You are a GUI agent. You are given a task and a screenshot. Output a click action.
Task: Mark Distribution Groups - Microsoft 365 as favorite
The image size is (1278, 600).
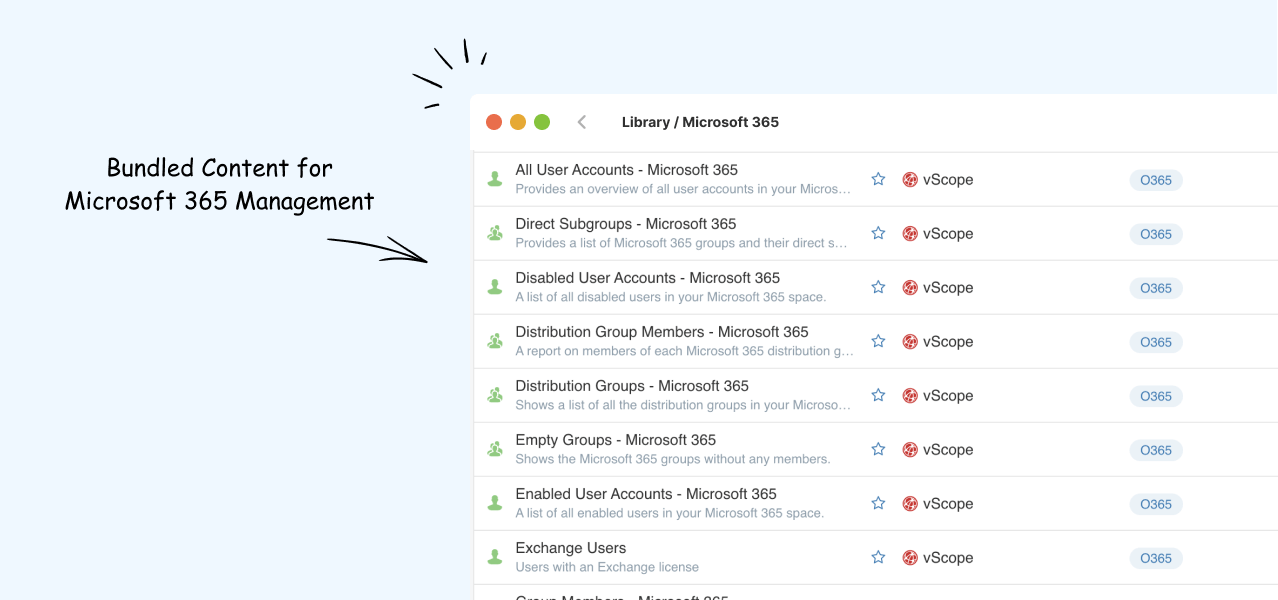[878, 395]
